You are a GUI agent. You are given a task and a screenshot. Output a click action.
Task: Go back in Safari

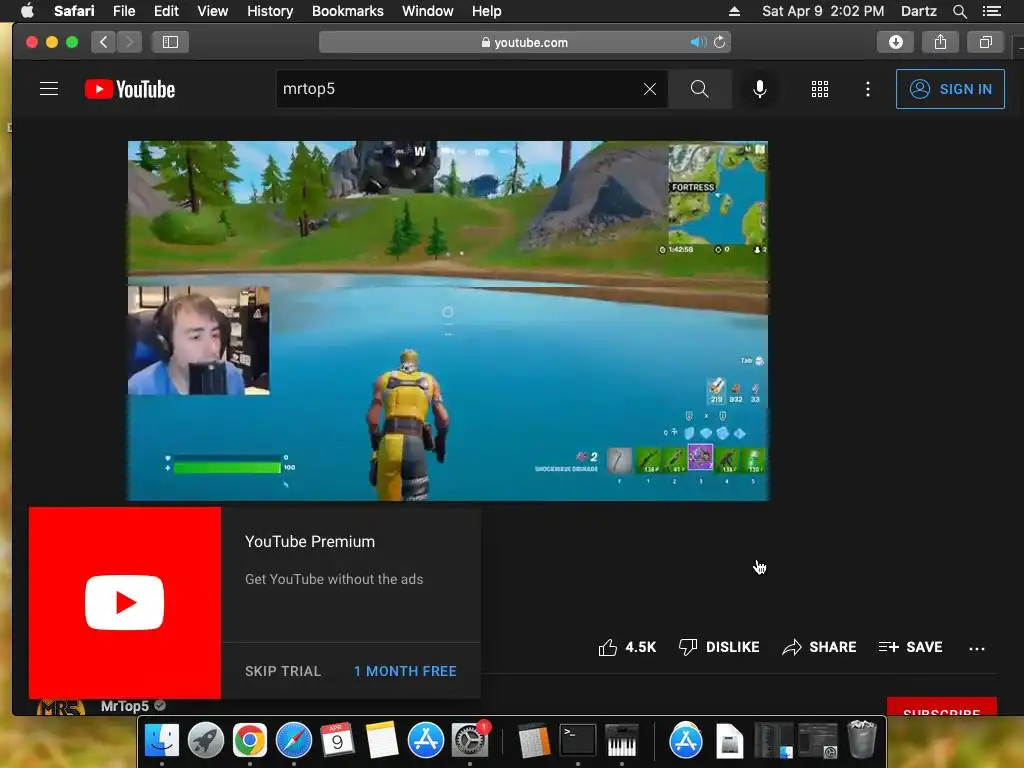[x=103, y=42]
